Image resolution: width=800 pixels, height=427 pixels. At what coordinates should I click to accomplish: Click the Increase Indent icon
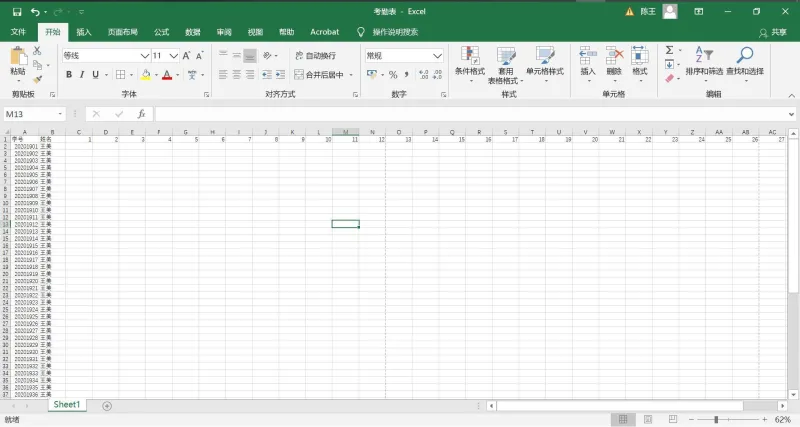[280, 74]
